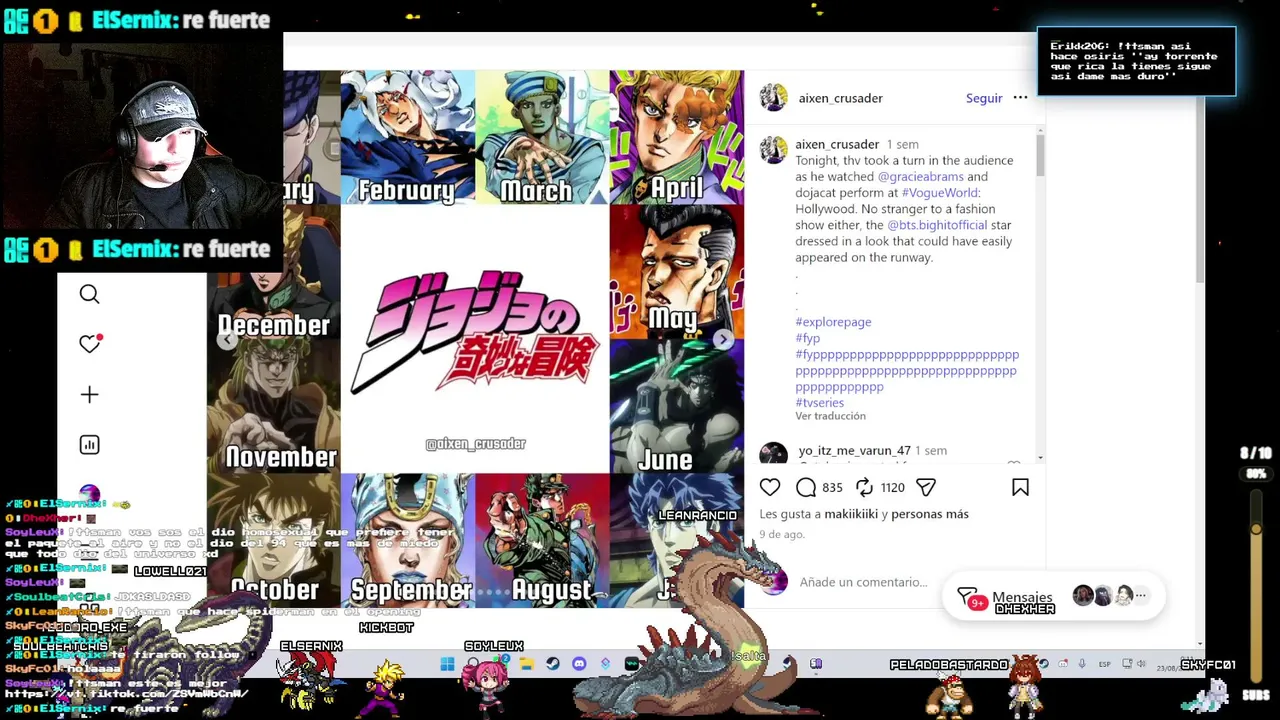The height and width of the screenshot is (720, 1280).
Task: Open Steam from the taskbar
Action: 552,664
